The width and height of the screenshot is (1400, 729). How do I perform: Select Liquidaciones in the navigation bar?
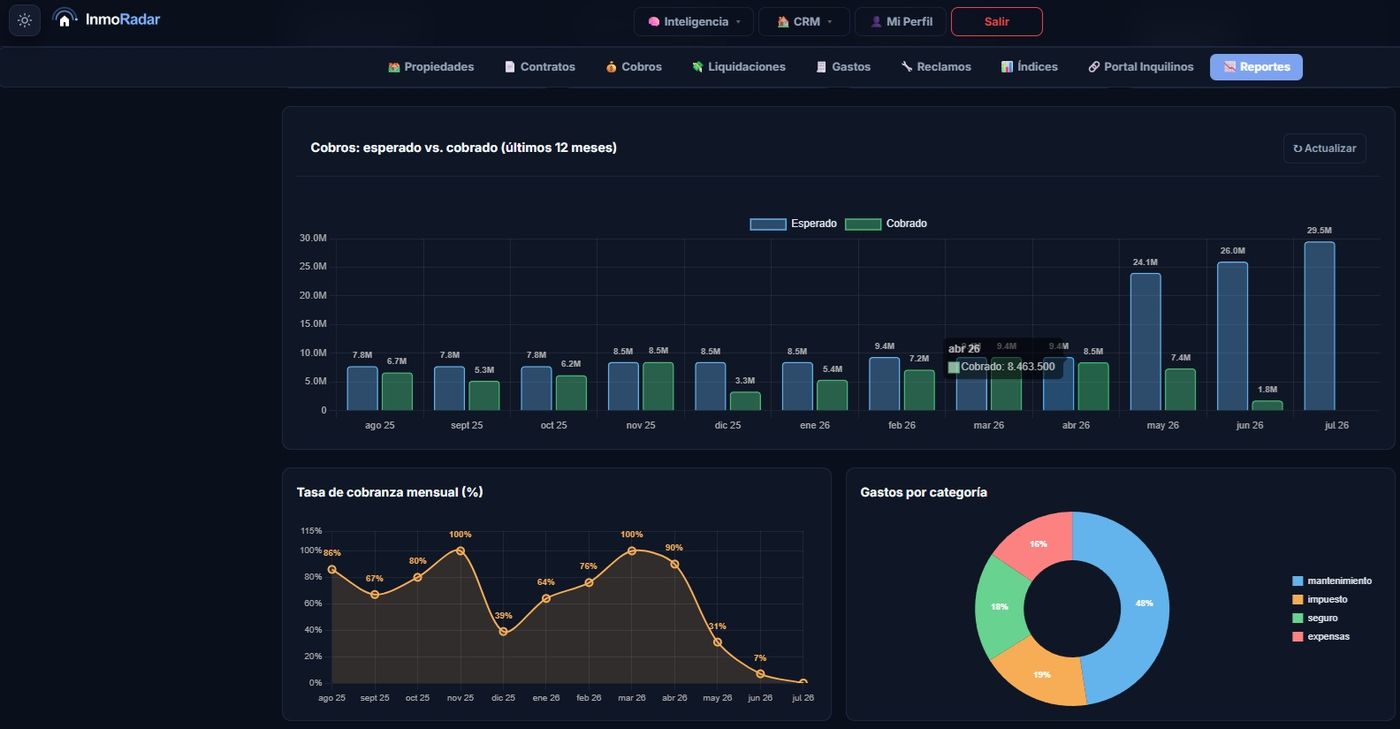(739, 67)
